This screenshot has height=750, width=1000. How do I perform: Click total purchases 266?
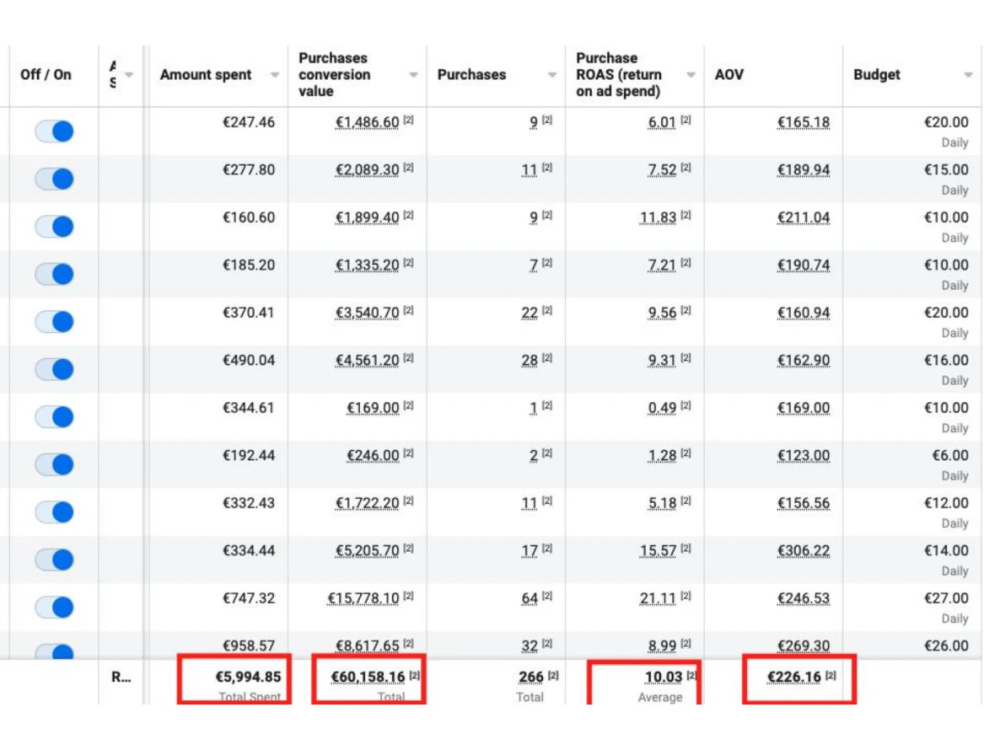531,677
